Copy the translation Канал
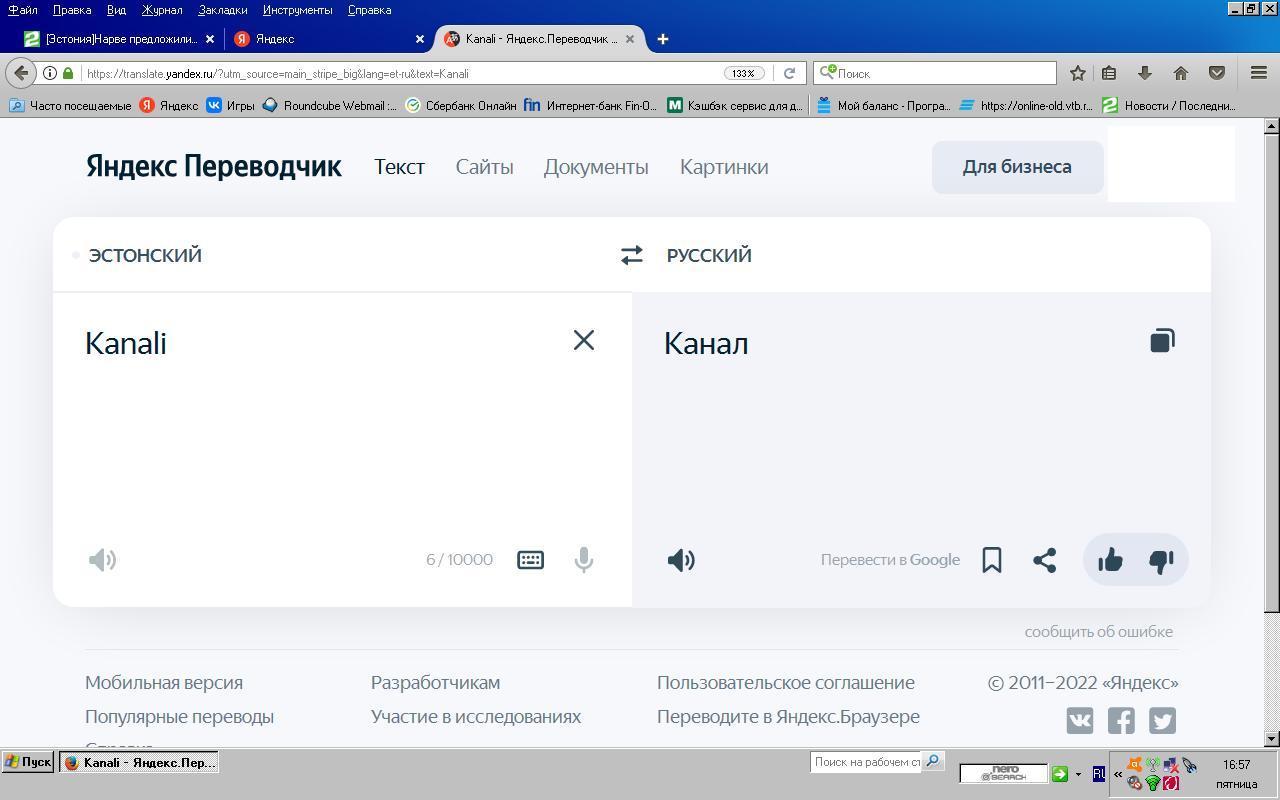1280x800 pixels. click(1162, 341)
